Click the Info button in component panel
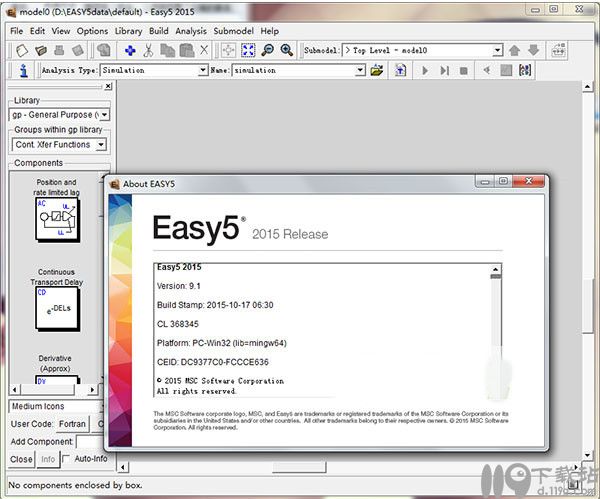The image size is (600, 499). click(48, 459)
